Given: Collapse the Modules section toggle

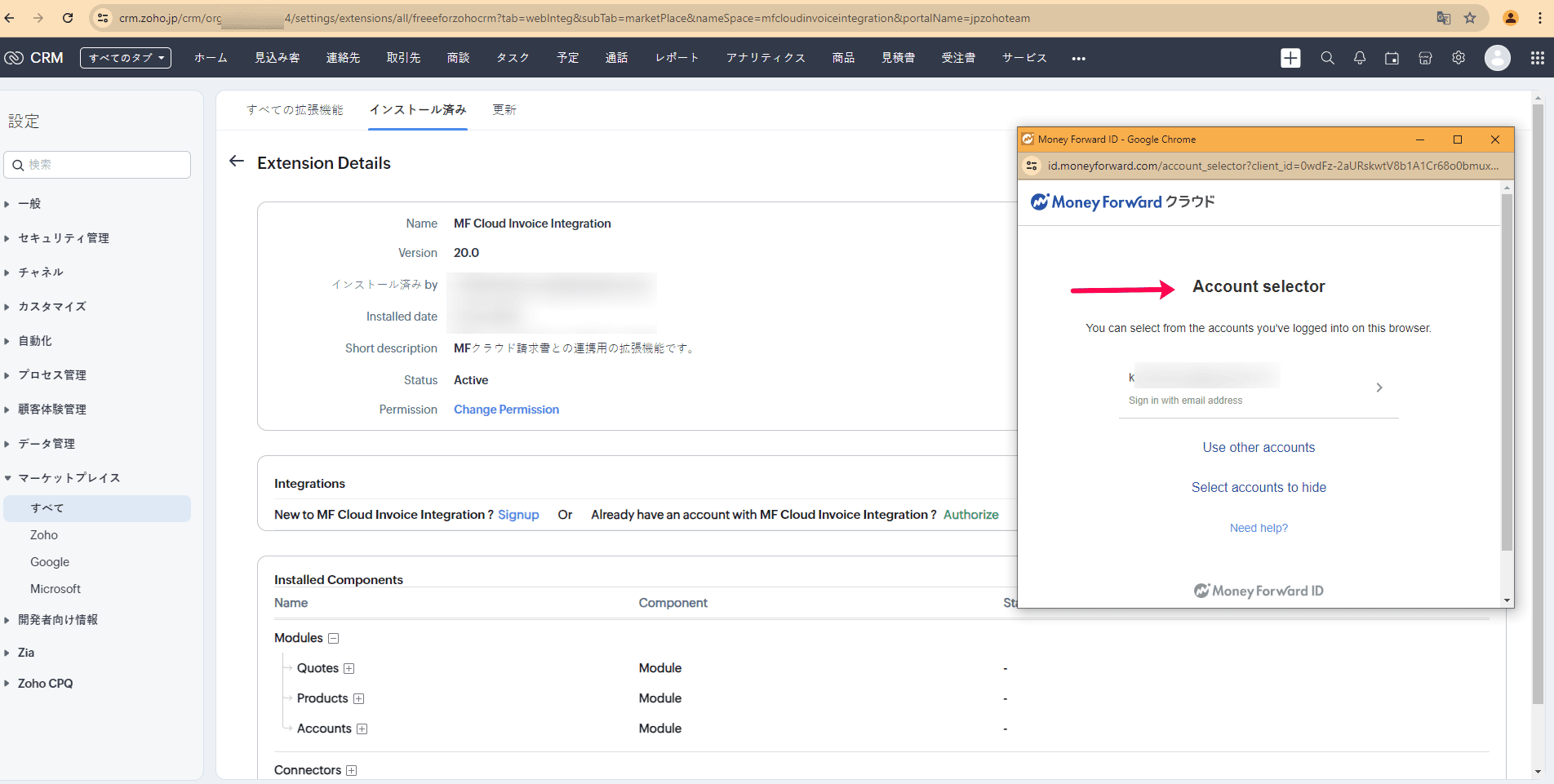Looking at the screenshot, I should coord(334,639).
